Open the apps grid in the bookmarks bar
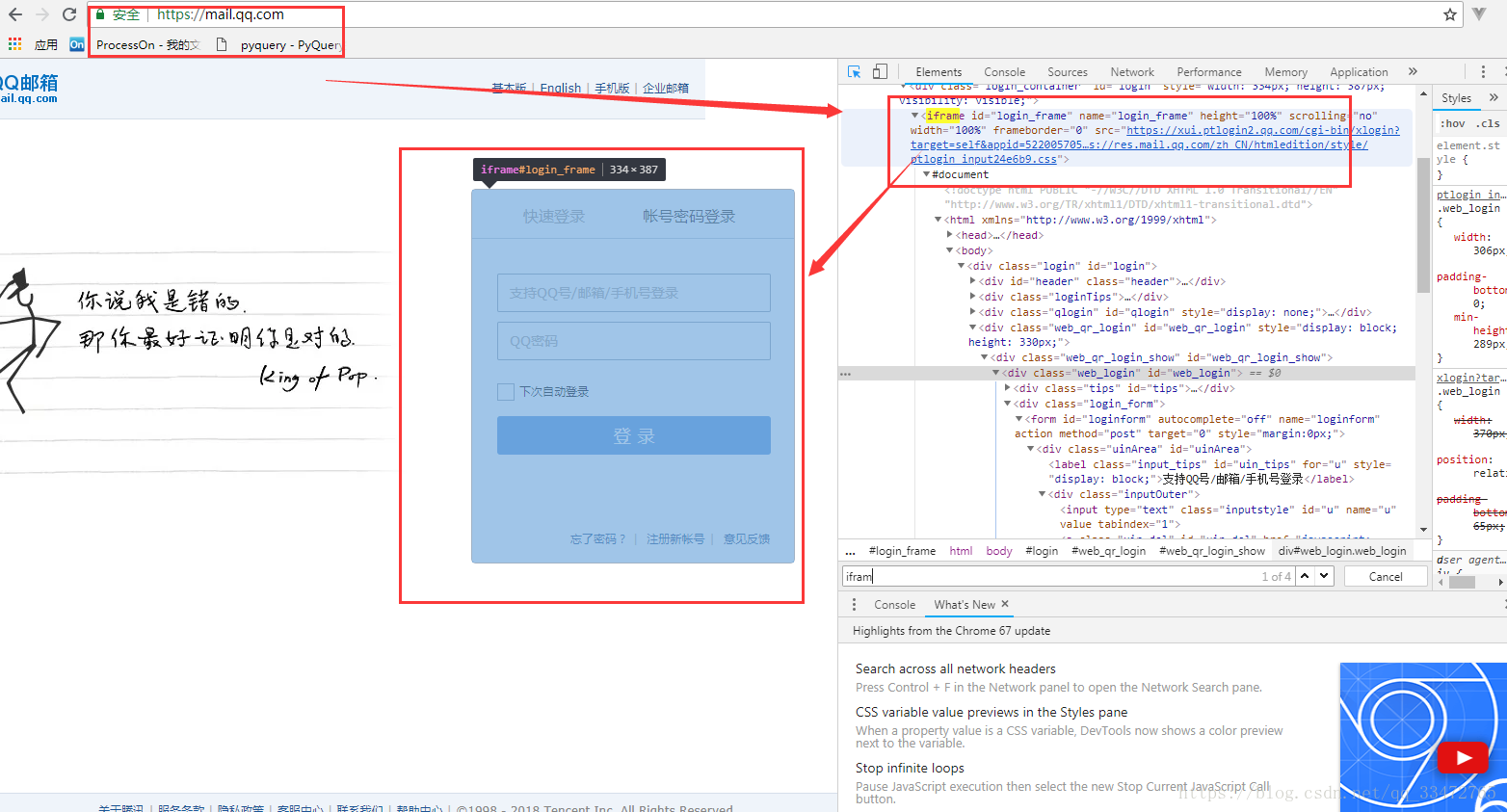 pos(14,44)
